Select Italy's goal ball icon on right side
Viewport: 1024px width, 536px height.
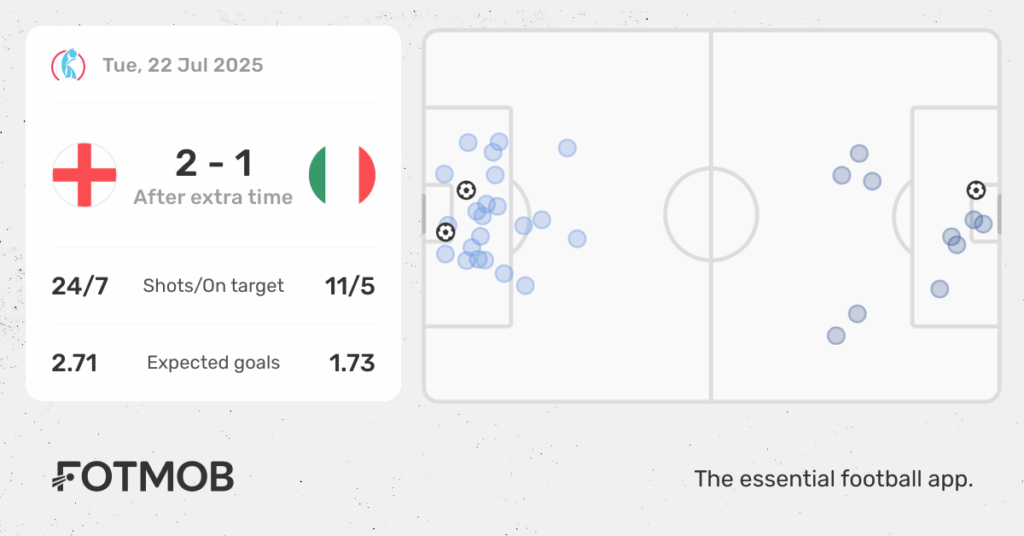976,190
